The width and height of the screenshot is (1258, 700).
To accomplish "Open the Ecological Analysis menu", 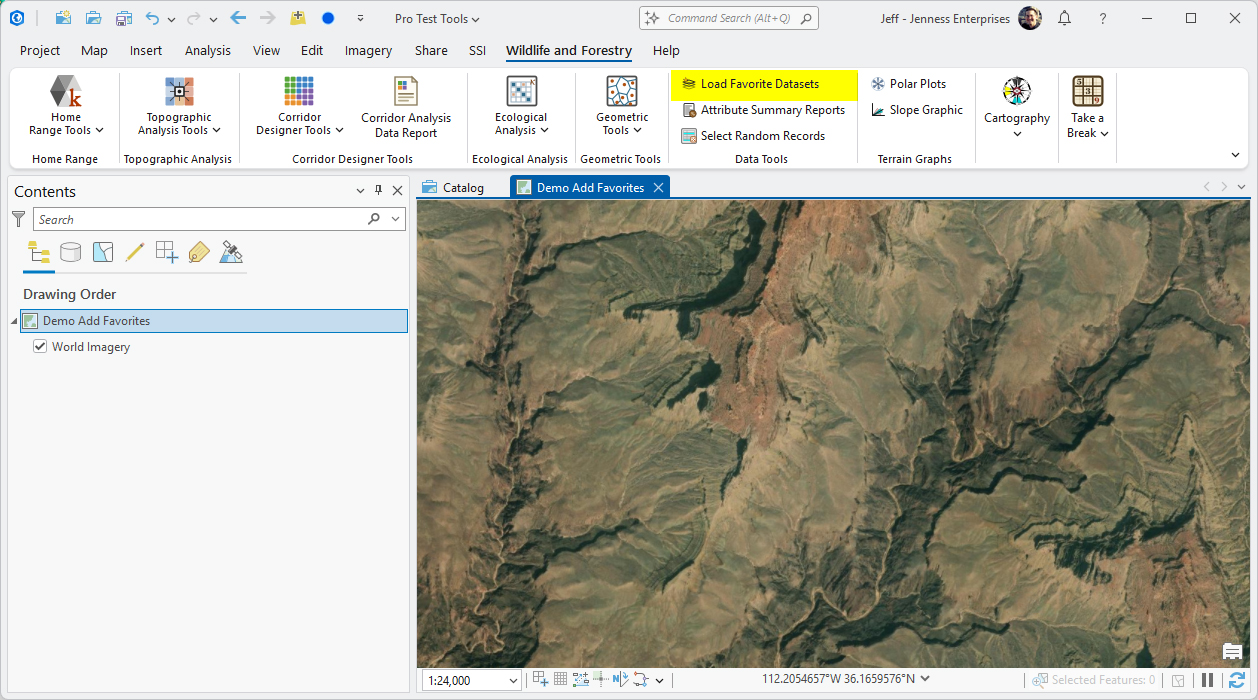I will pos(521,108).
